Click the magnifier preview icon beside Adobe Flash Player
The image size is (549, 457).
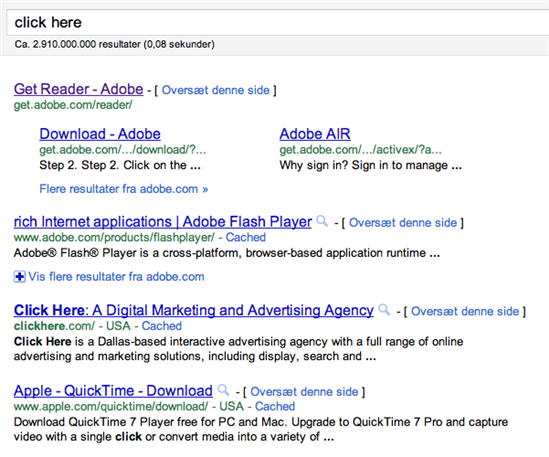pyautogui.click(x=322, y=221)
